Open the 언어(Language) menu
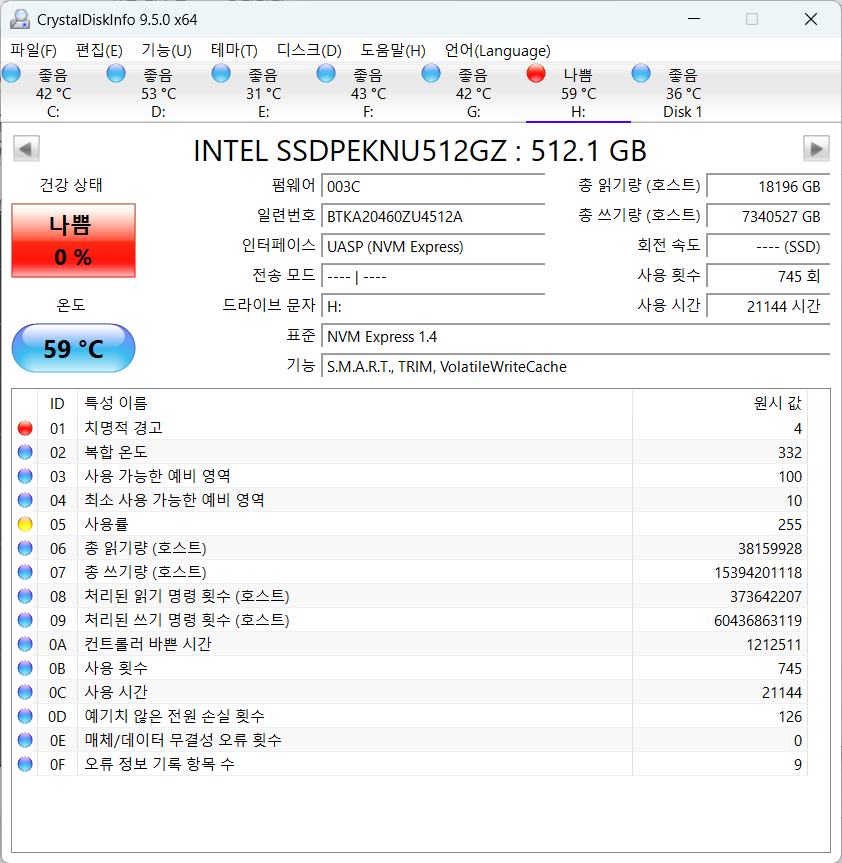842x863 pixels. (x=497, y=51)
